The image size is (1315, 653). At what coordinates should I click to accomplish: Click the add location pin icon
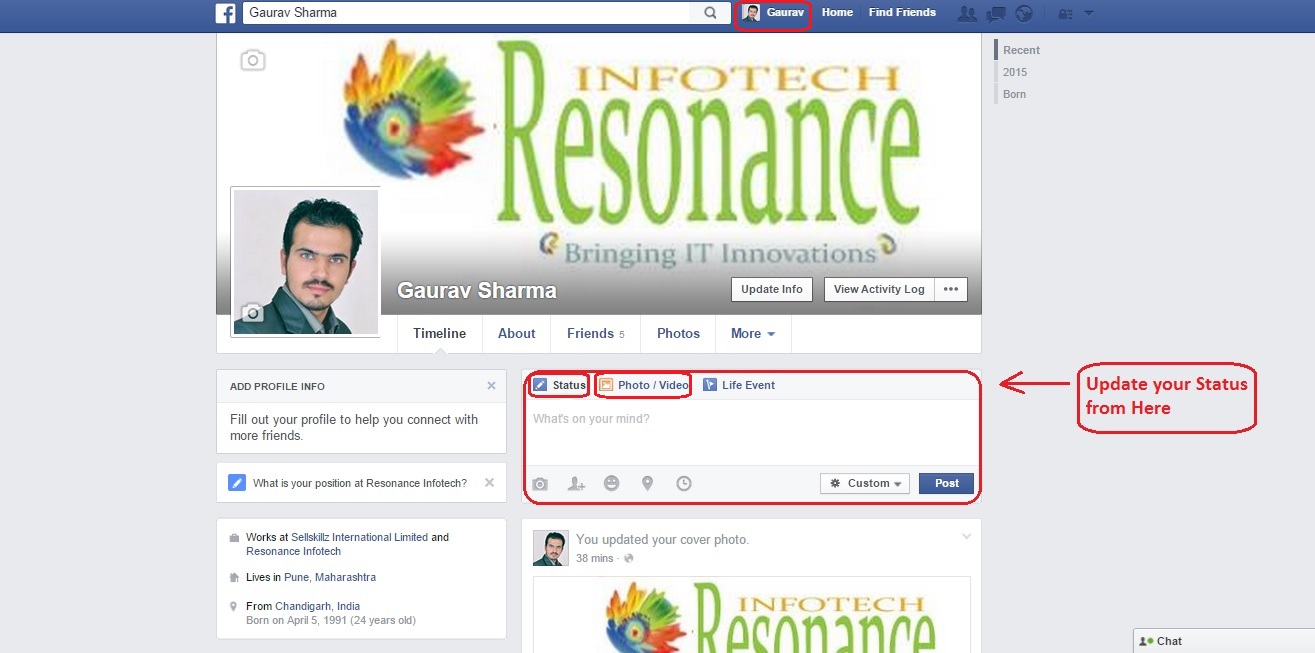[648, 483]
